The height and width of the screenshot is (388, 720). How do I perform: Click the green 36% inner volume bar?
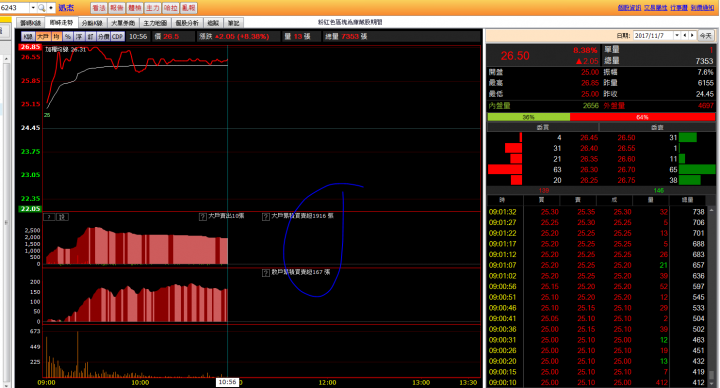point(529,117)
